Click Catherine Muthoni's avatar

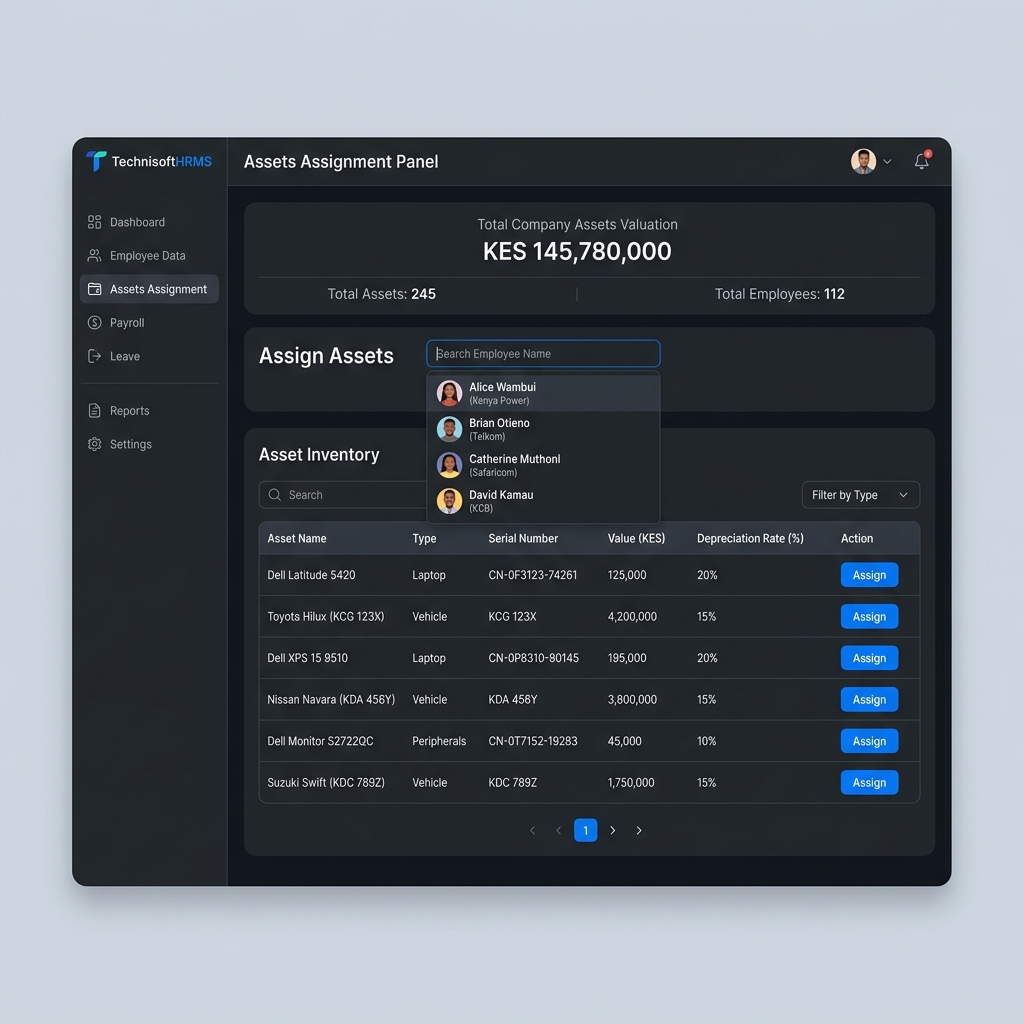click(x=449, y=465)
